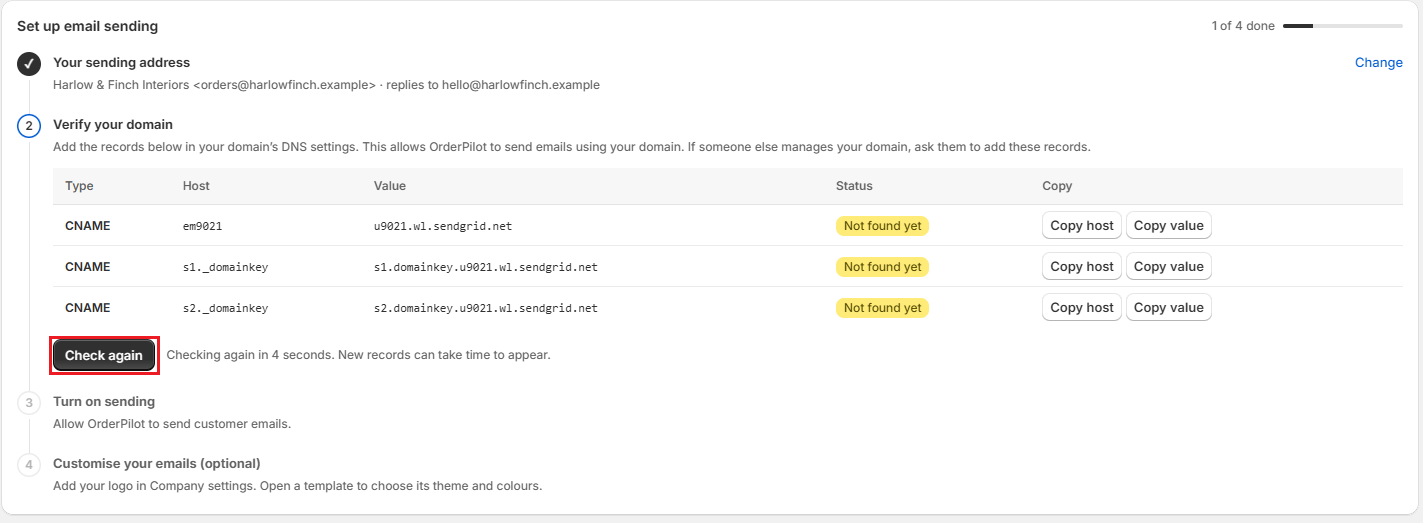Click 'Not found yet' status for em9021
Image resolution: width=1423 pixels, height=523 pixels.
coord(883,226)
